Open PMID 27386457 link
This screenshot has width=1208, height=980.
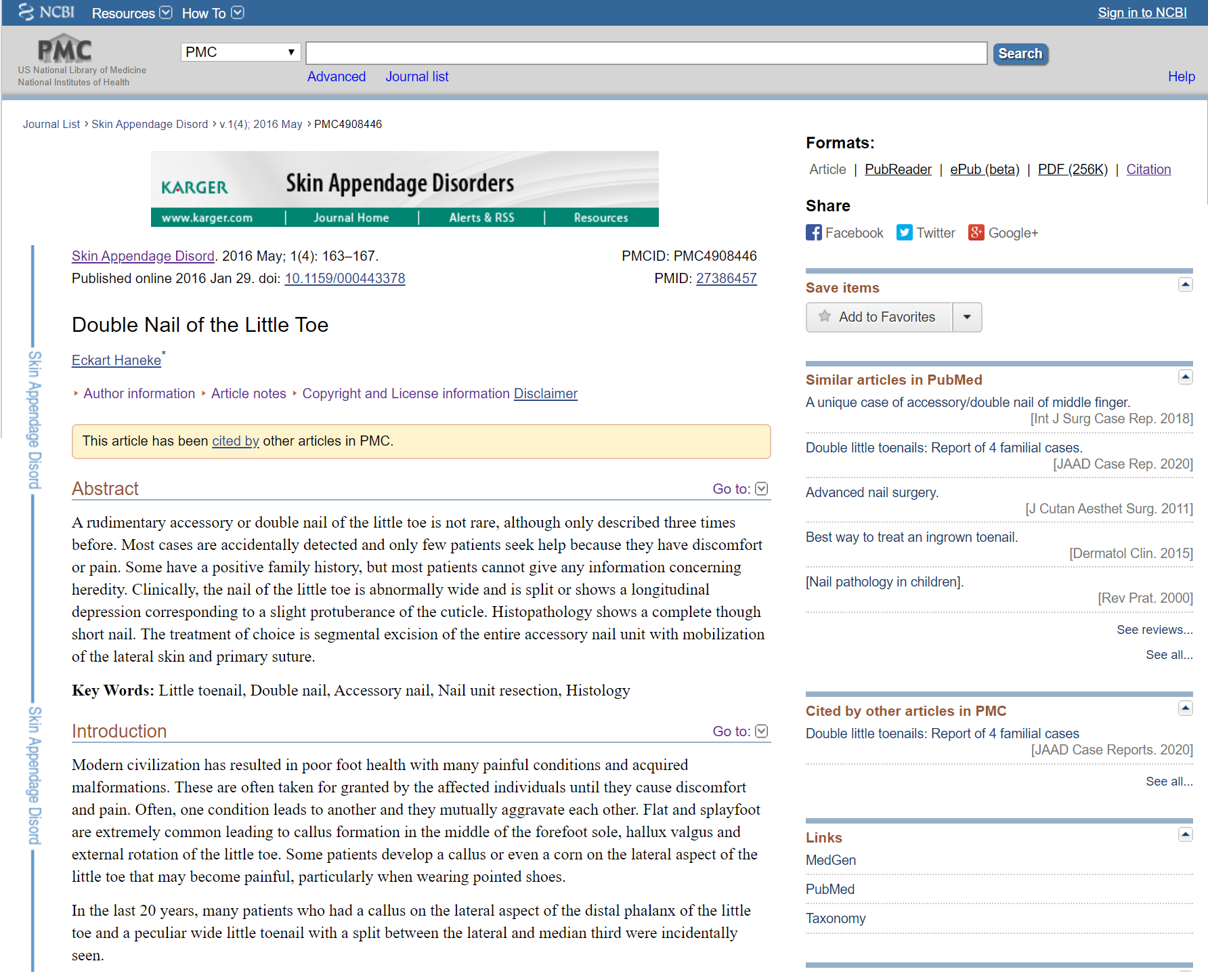click(x=727, y=278)
